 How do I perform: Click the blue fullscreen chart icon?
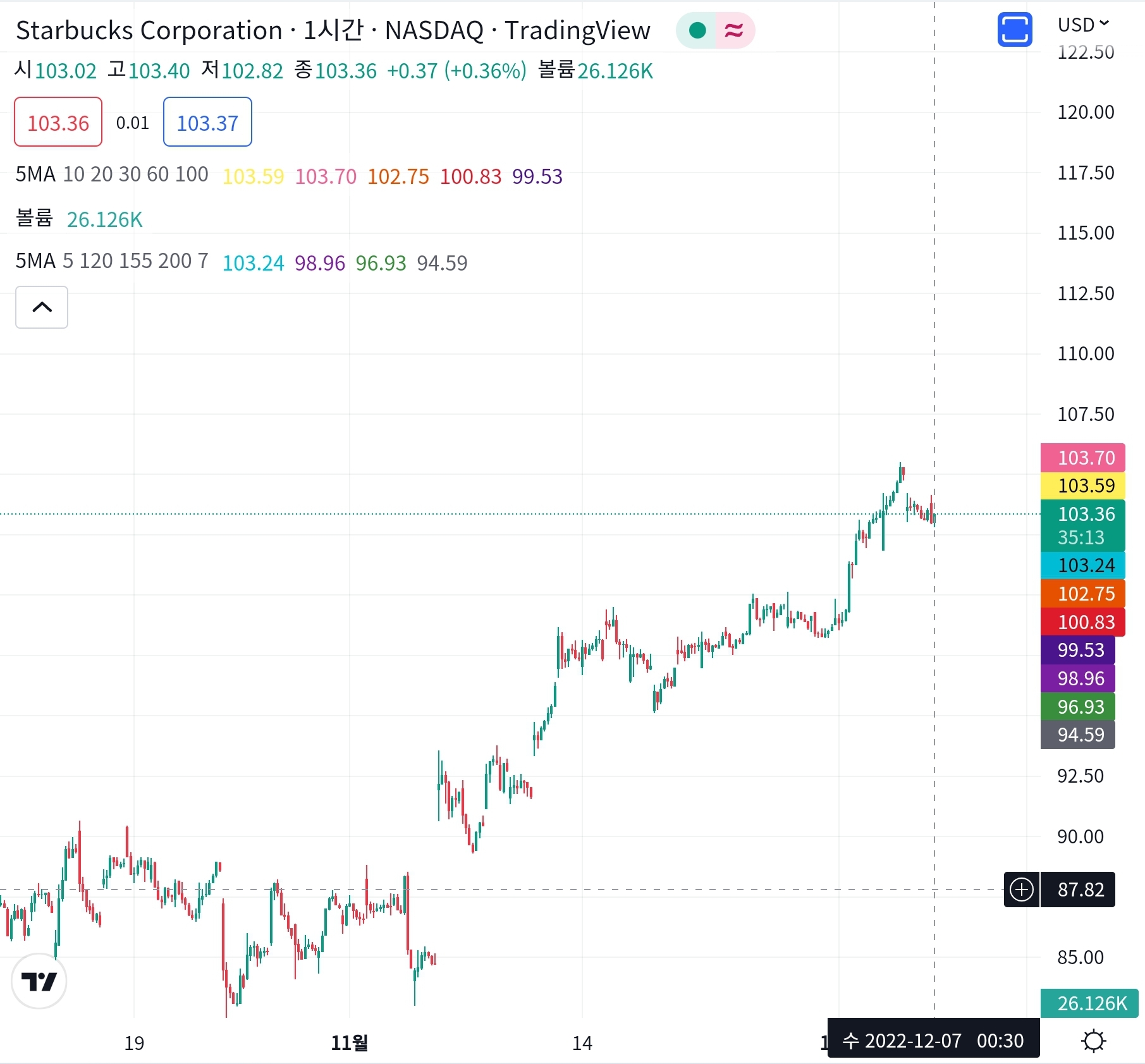click(x=1015, y=30)
